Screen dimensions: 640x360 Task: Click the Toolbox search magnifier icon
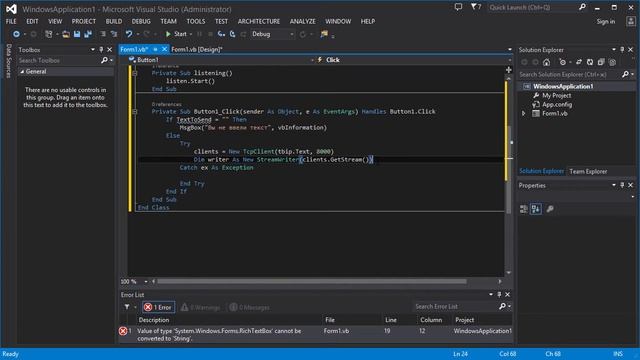tap(104, 60)
